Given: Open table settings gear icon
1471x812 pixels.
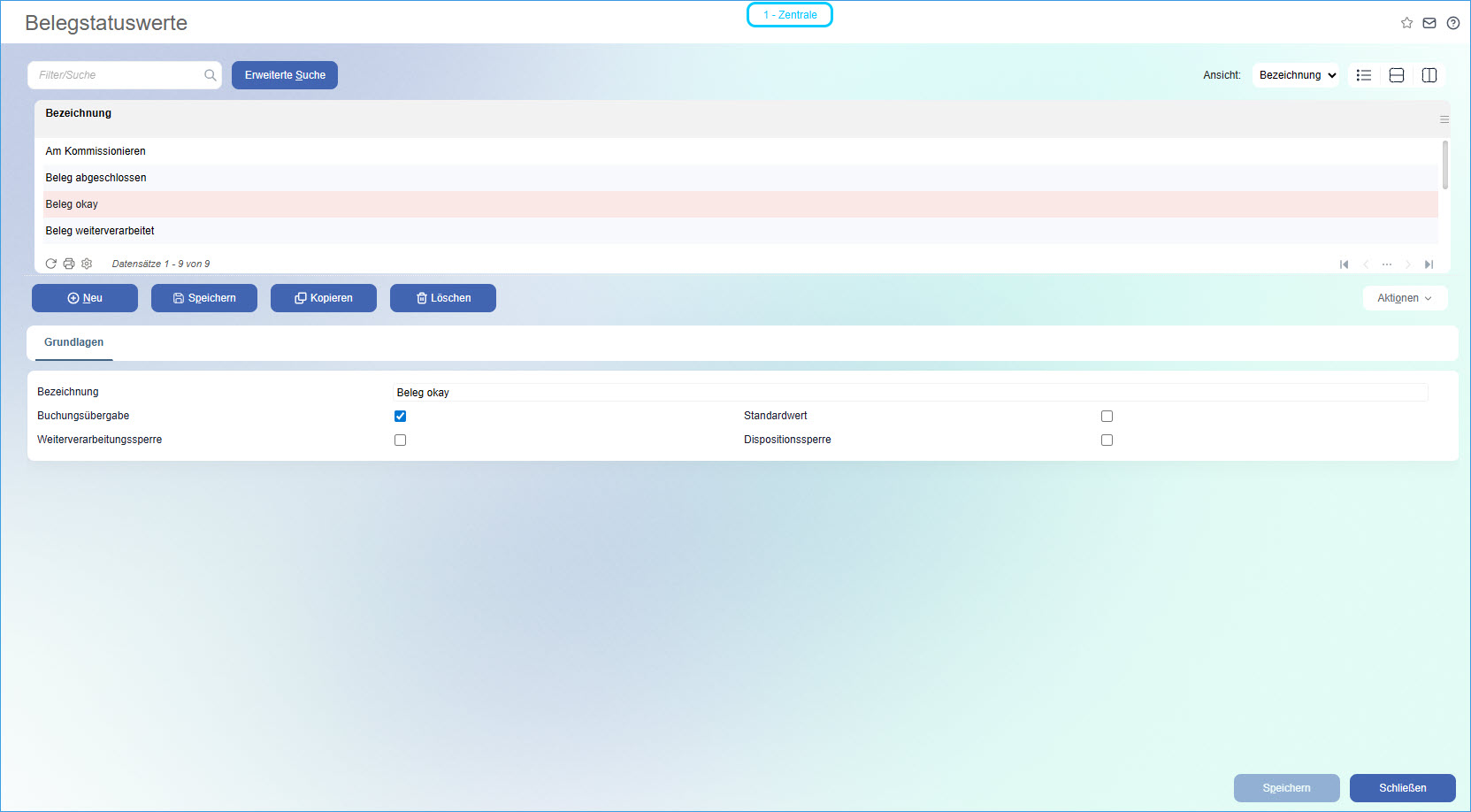Looking at the screenshot, I should pyautogui.click(x=87, y=264).
